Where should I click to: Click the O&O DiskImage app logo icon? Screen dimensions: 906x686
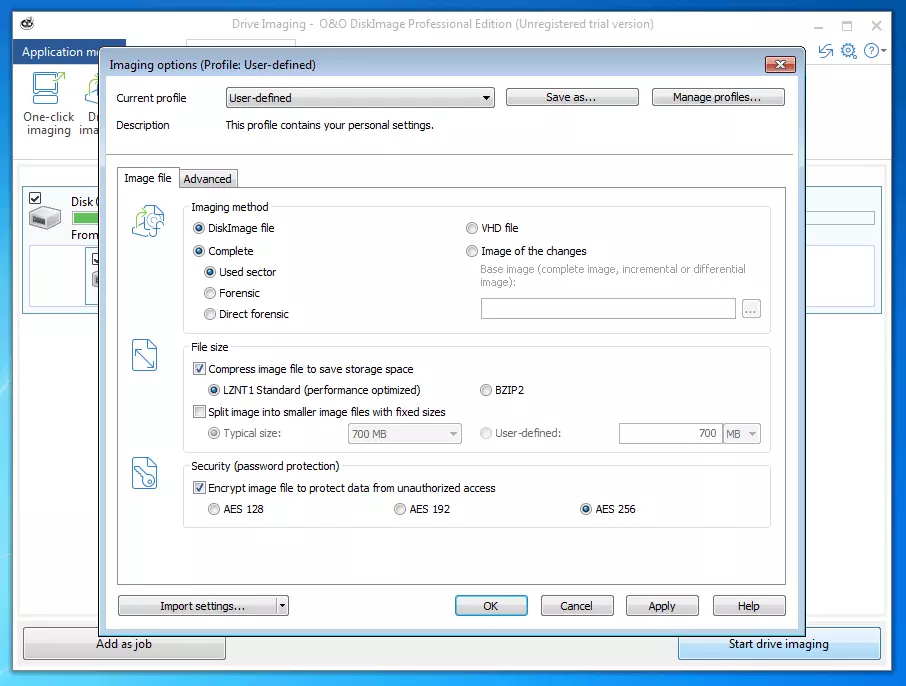(x=27, y=24)
